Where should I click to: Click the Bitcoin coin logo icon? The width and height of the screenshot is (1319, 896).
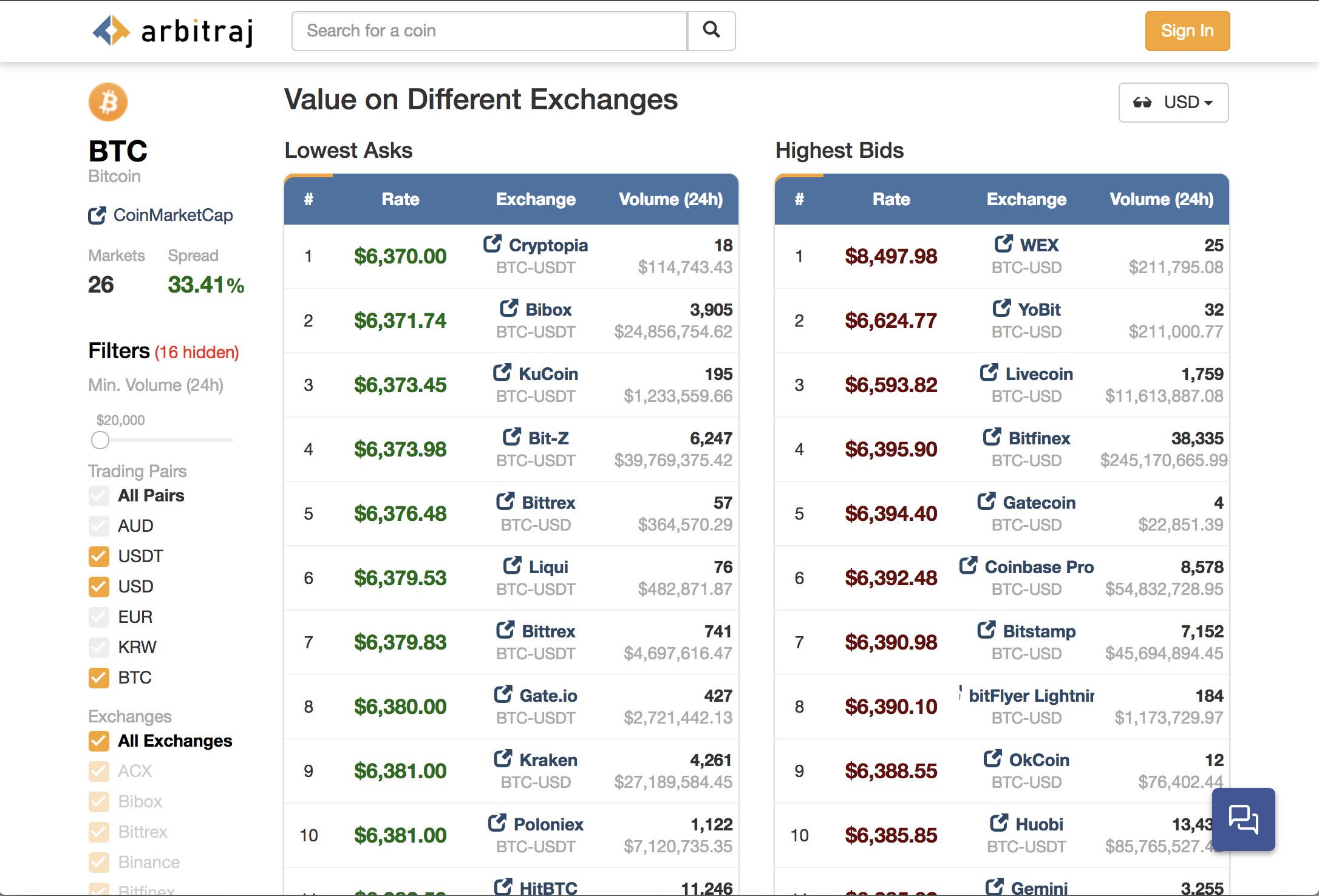[107, 102]
